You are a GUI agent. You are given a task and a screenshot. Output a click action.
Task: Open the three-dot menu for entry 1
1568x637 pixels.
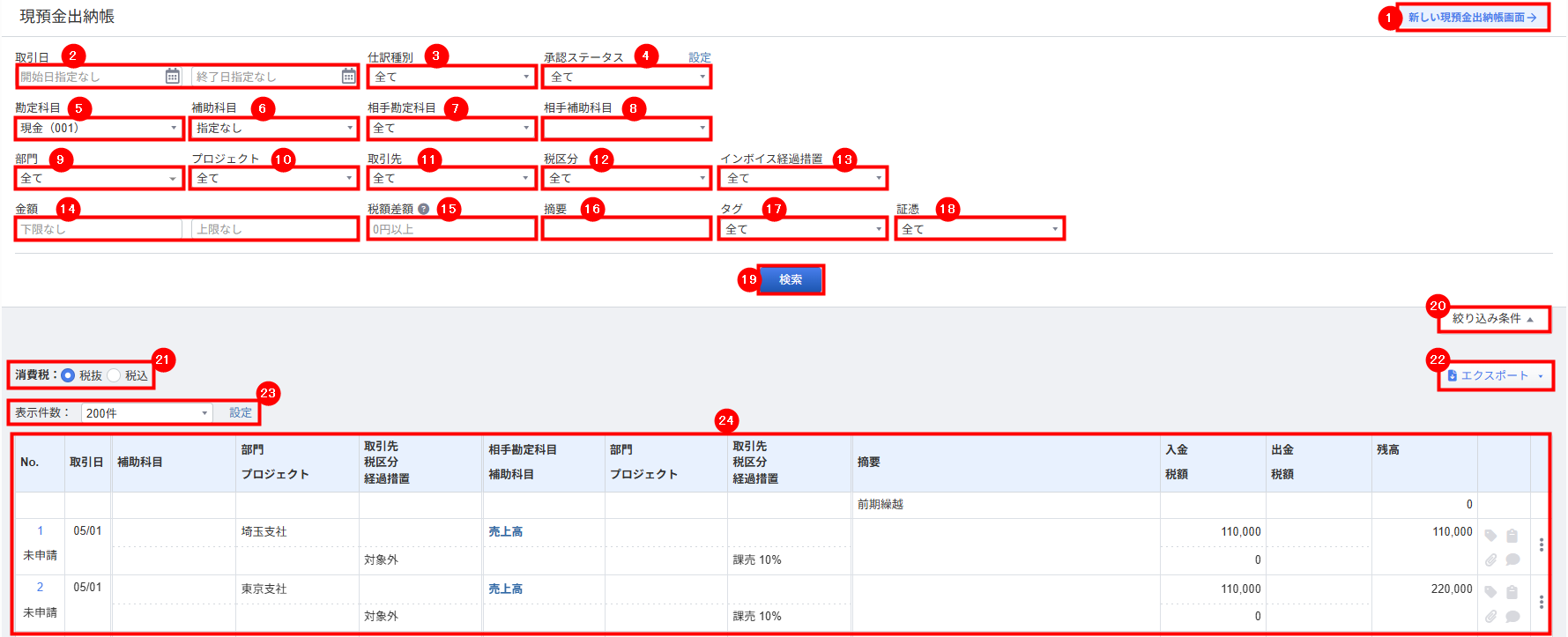(1541, 545)
